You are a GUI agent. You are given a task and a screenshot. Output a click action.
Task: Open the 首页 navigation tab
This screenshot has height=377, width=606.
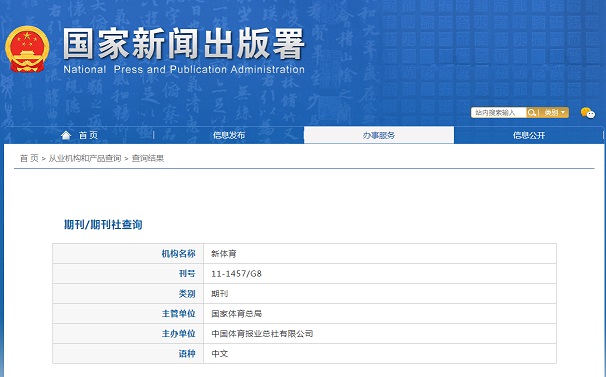pyautogui.click(x=89, y=135)
